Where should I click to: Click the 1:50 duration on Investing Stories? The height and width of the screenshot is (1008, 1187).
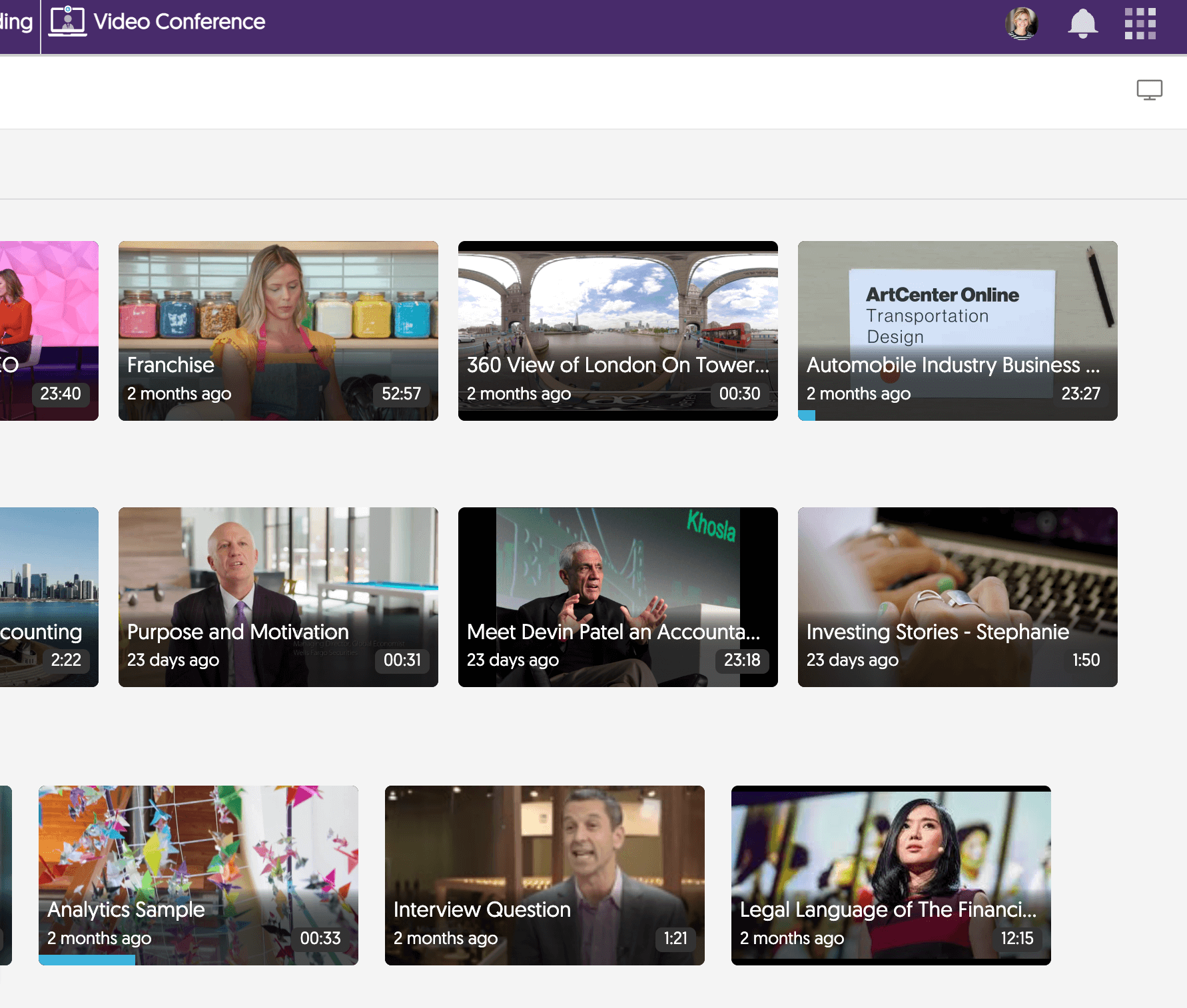coord(1086,660)
